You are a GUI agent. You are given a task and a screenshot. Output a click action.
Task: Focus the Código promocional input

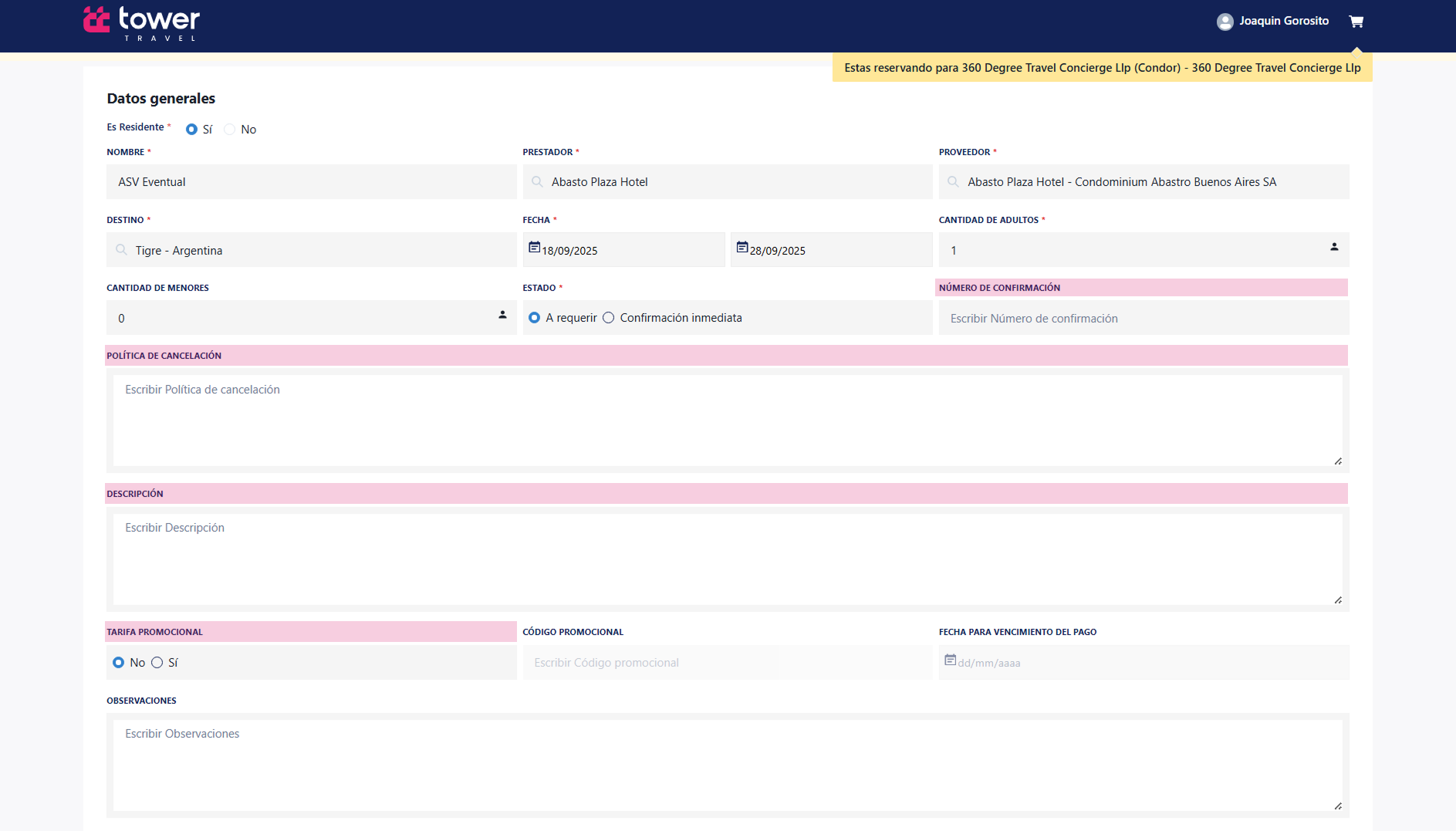727,663
